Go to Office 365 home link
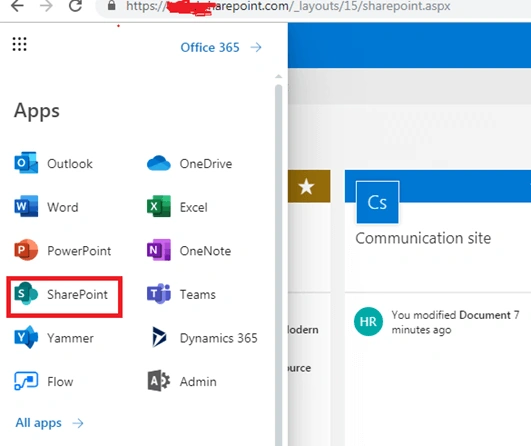Screen dimensions: 531x446 coord(221,47)
